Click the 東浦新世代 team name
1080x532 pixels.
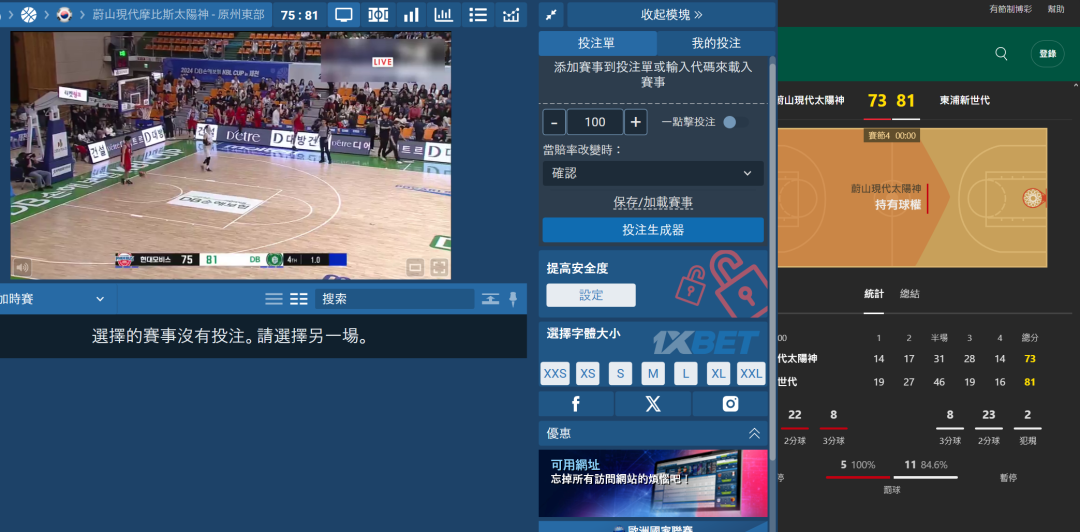point(965,101)
